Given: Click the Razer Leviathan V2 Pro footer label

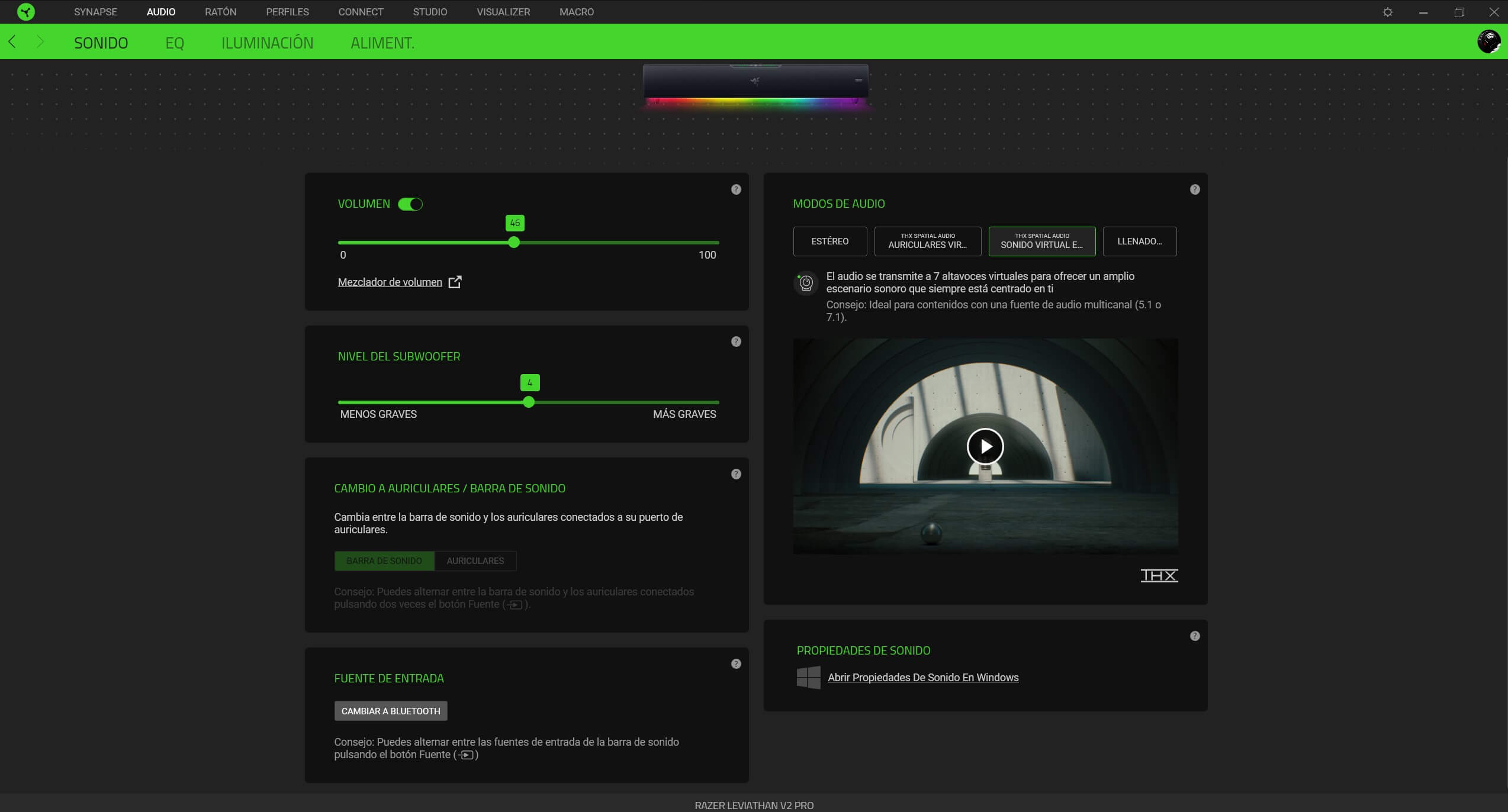Looking at the screenshot, I should pos(754,805).
